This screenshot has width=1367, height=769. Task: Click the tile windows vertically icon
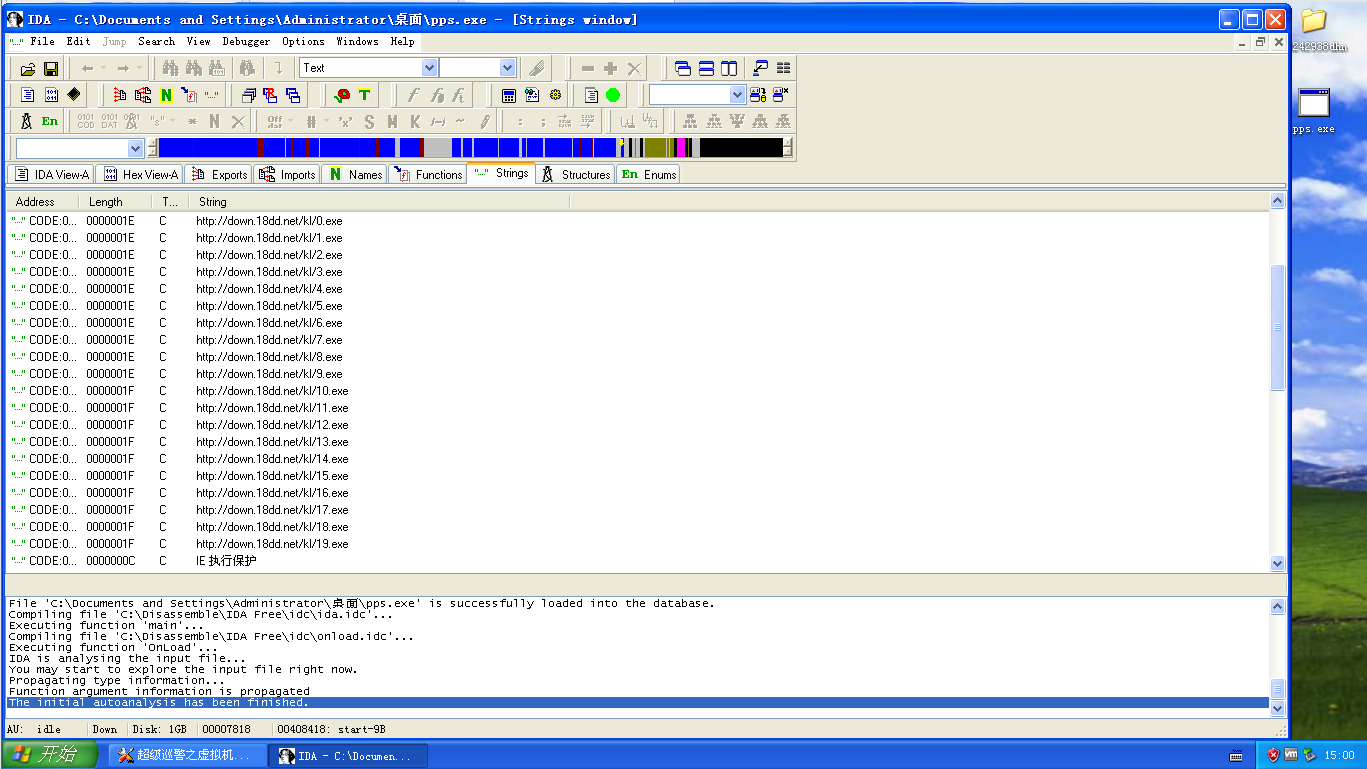click(x=729, y=69)
